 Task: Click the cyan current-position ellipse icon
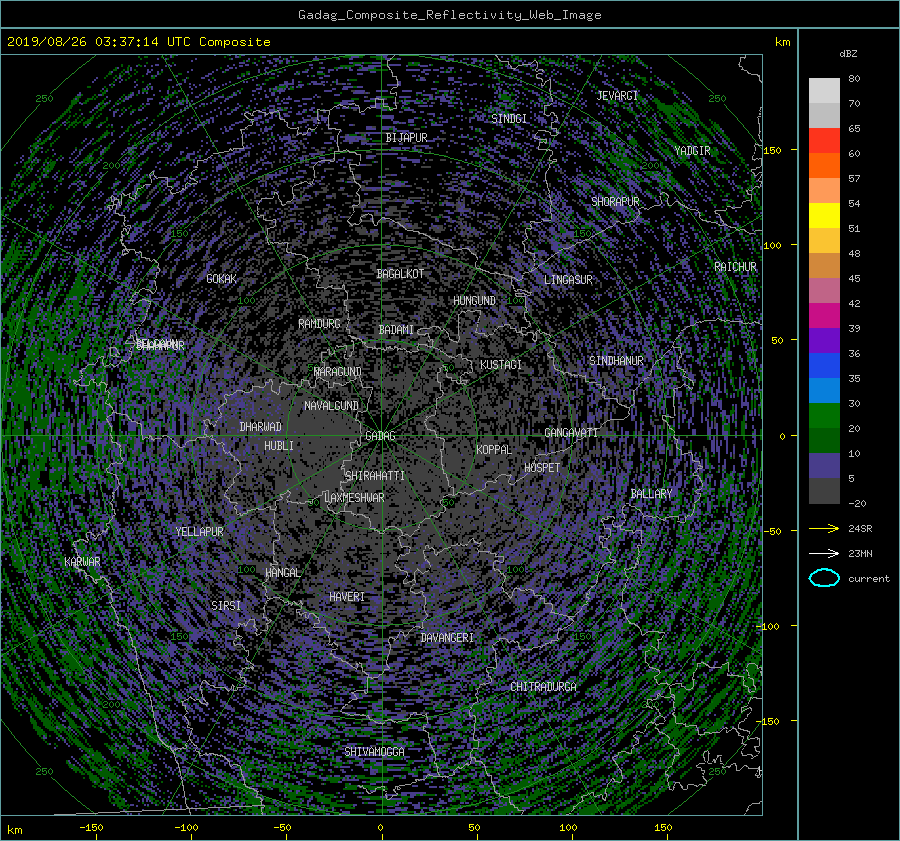pos(824,578)
